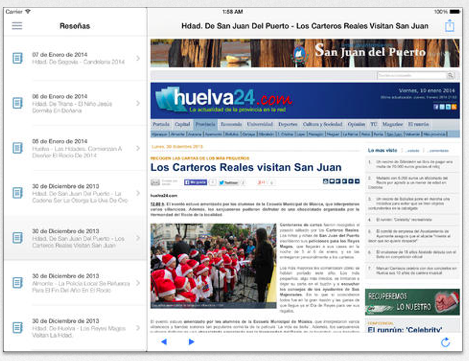Click the Reseñas title in left panel

pyautogui.click(x=75, y=26)
